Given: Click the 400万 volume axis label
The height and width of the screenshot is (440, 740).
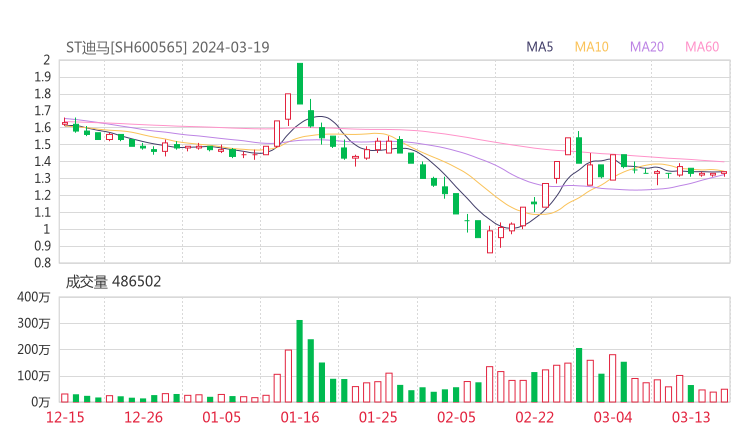Looking at the screenshot, I should click(34, 297).
